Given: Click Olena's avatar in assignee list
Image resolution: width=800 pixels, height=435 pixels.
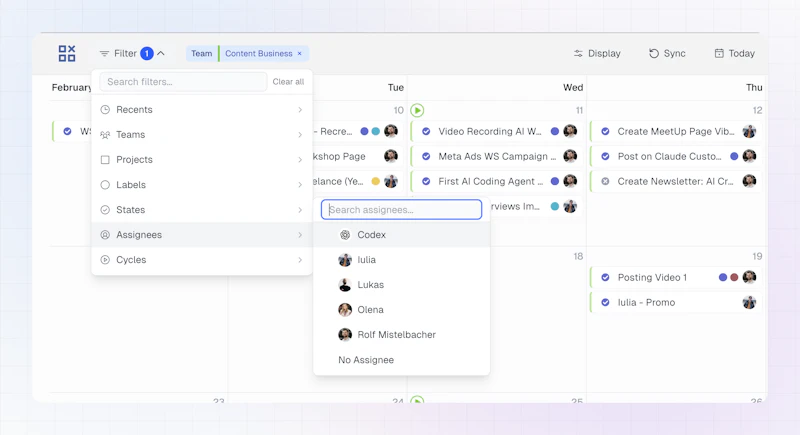Looking at the screenshot, I should point(345,310).
